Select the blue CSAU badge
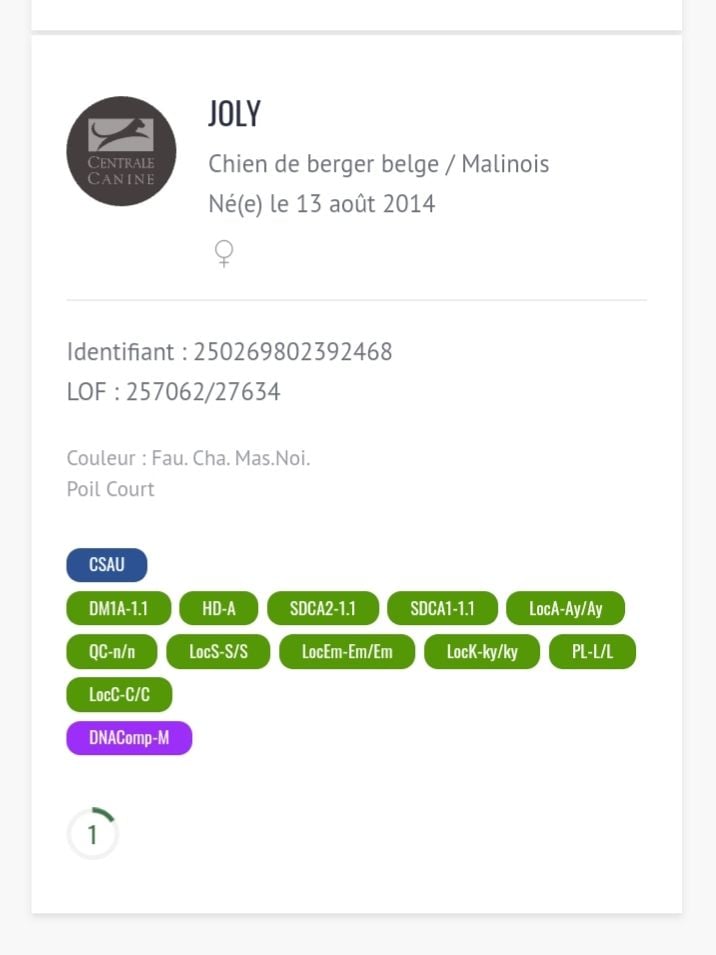 [x=107, y=565]
